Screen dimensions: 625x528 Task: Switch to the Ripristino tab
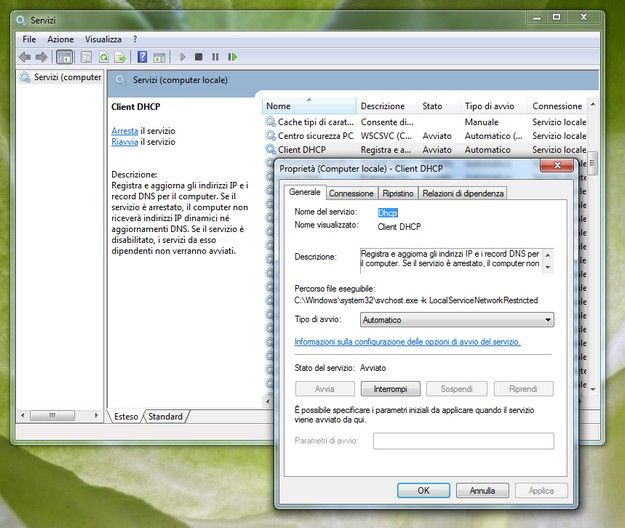click(x=398, y=193)
